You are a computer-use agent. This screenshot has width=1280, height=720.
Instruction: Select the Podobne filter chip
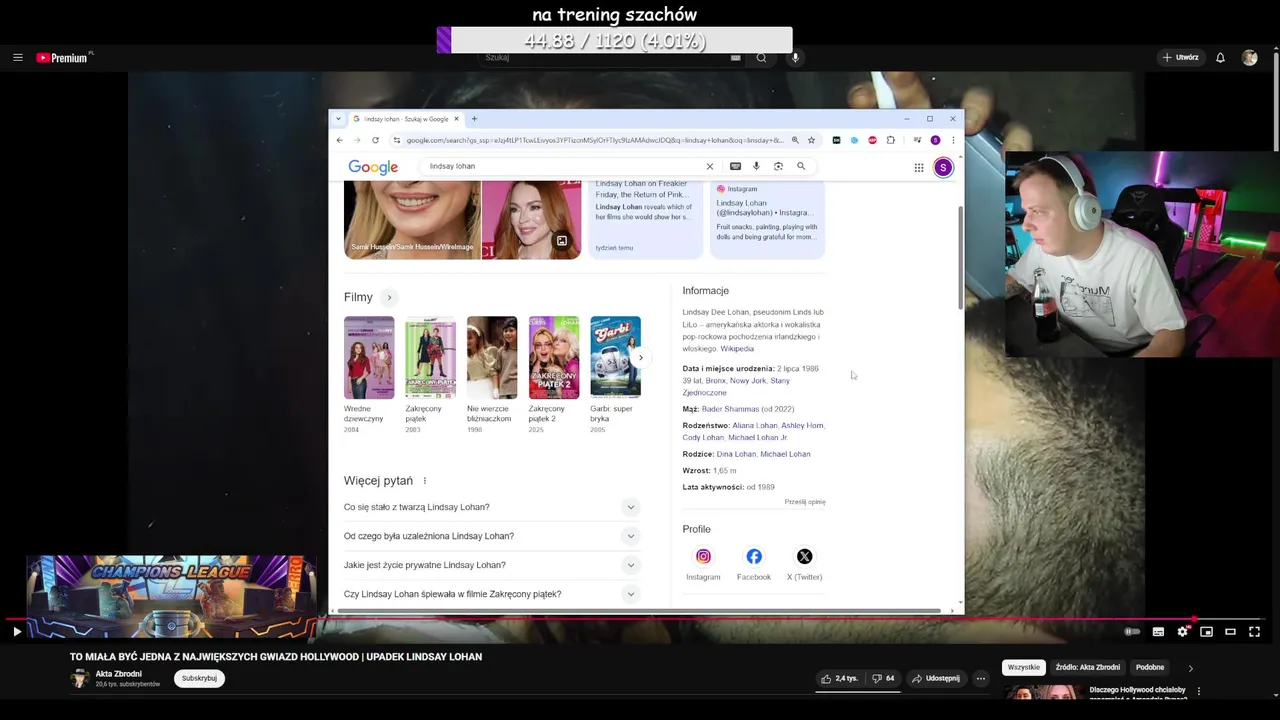[x=1150, y=667]
